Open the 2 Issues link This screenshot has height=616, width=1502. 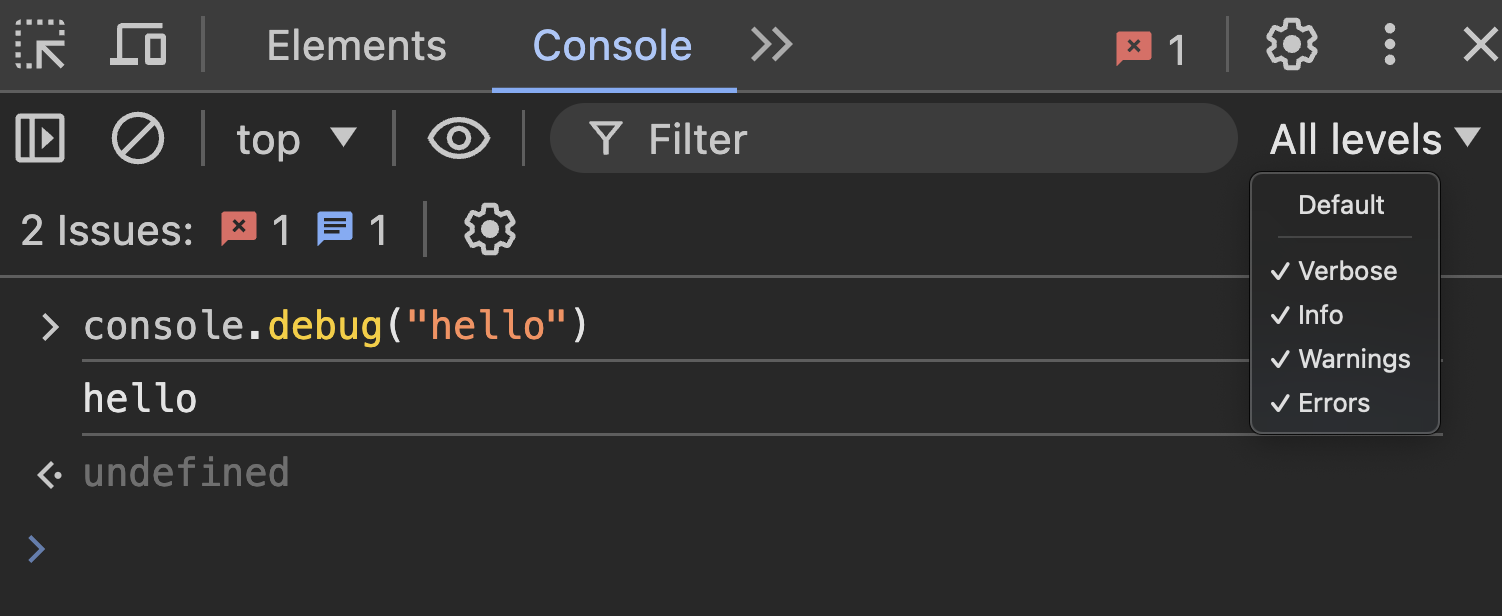[x=107, y=231]
